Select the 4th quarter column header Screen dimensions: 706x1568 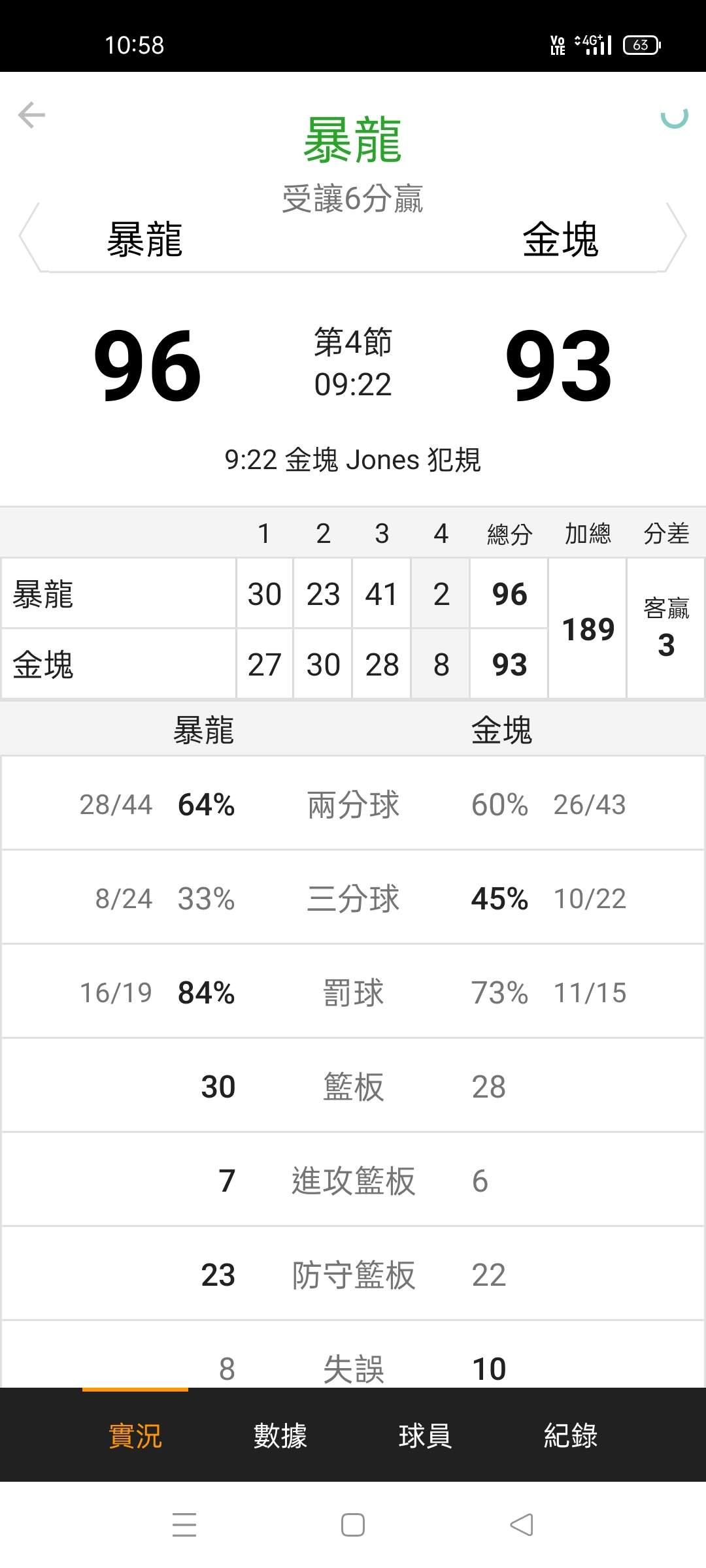(441, 534)
